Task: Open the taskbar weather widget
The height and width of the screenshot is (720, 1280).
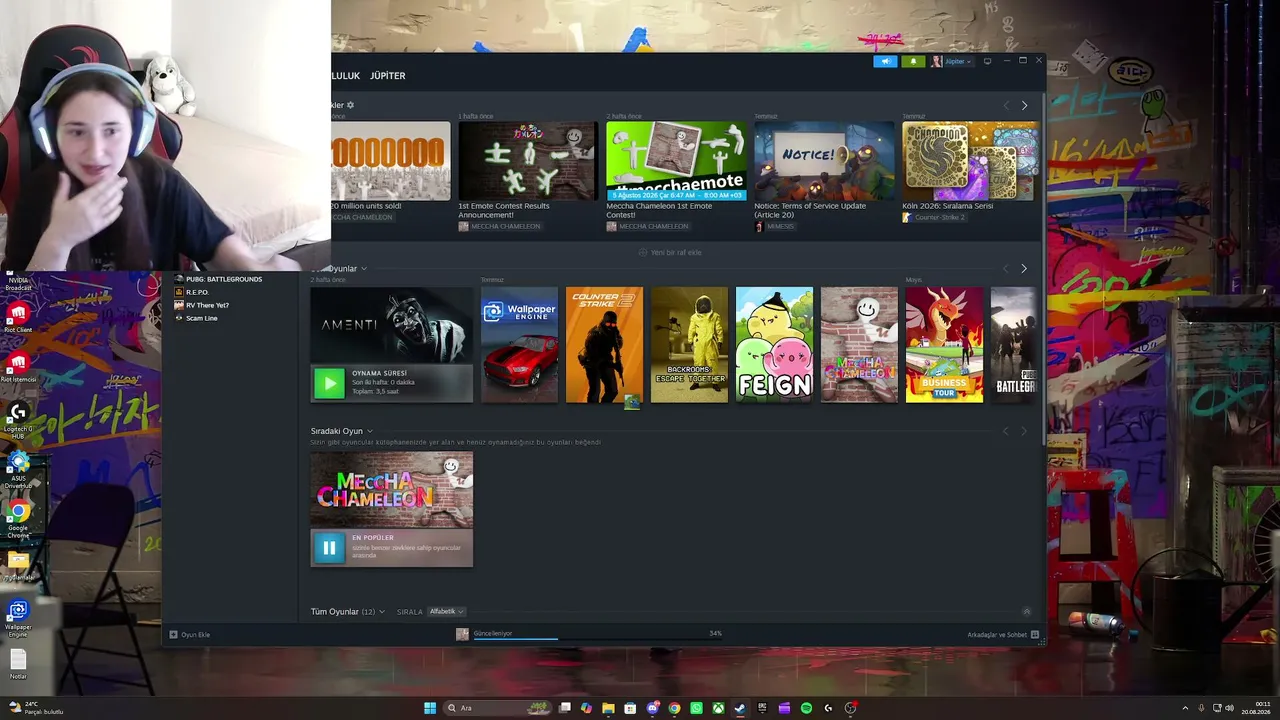Action: coord(37,708)
